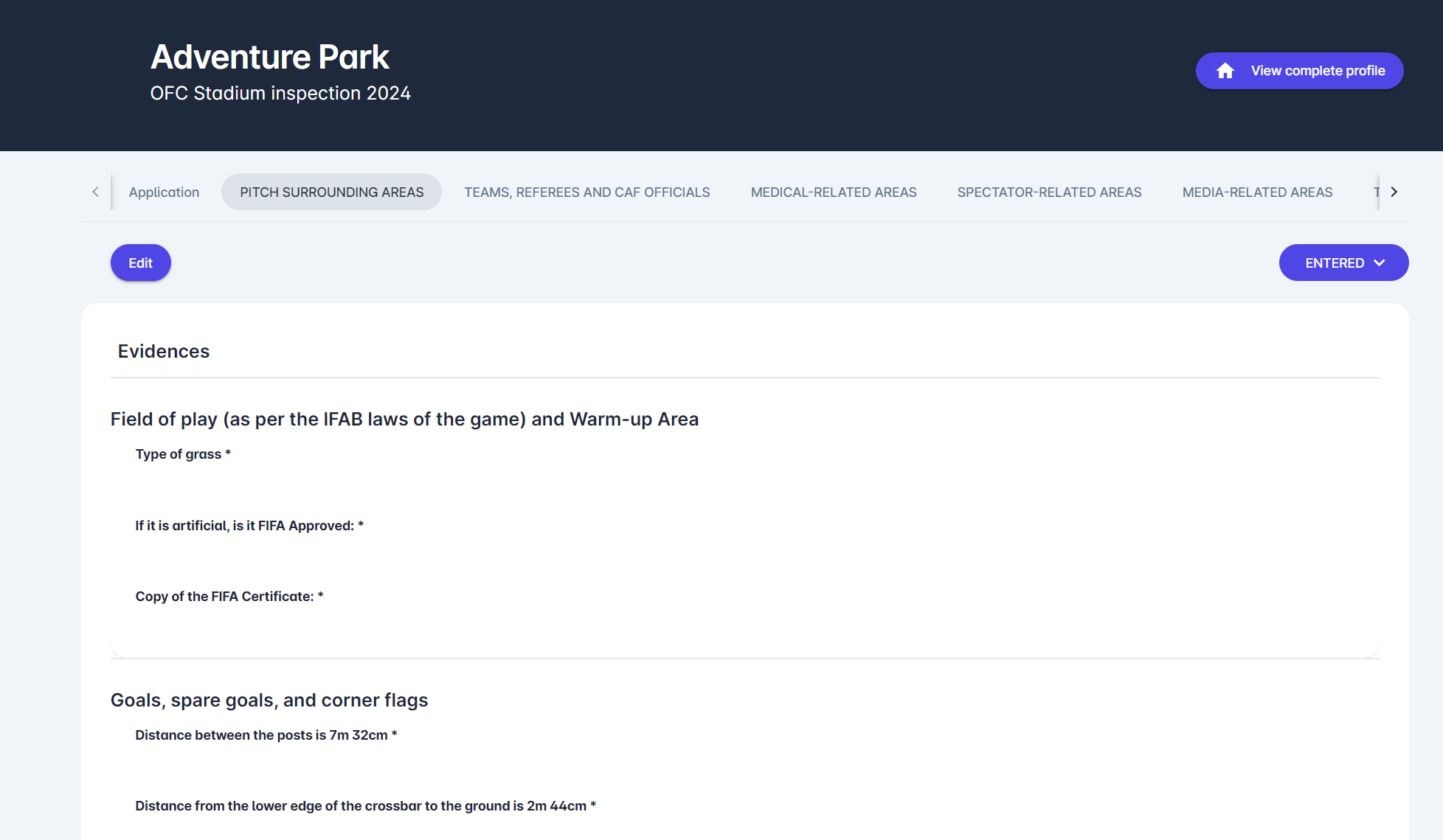Click the Distance between the posts field label
This screenshot has width=1443, height=840.
point(266,735)
